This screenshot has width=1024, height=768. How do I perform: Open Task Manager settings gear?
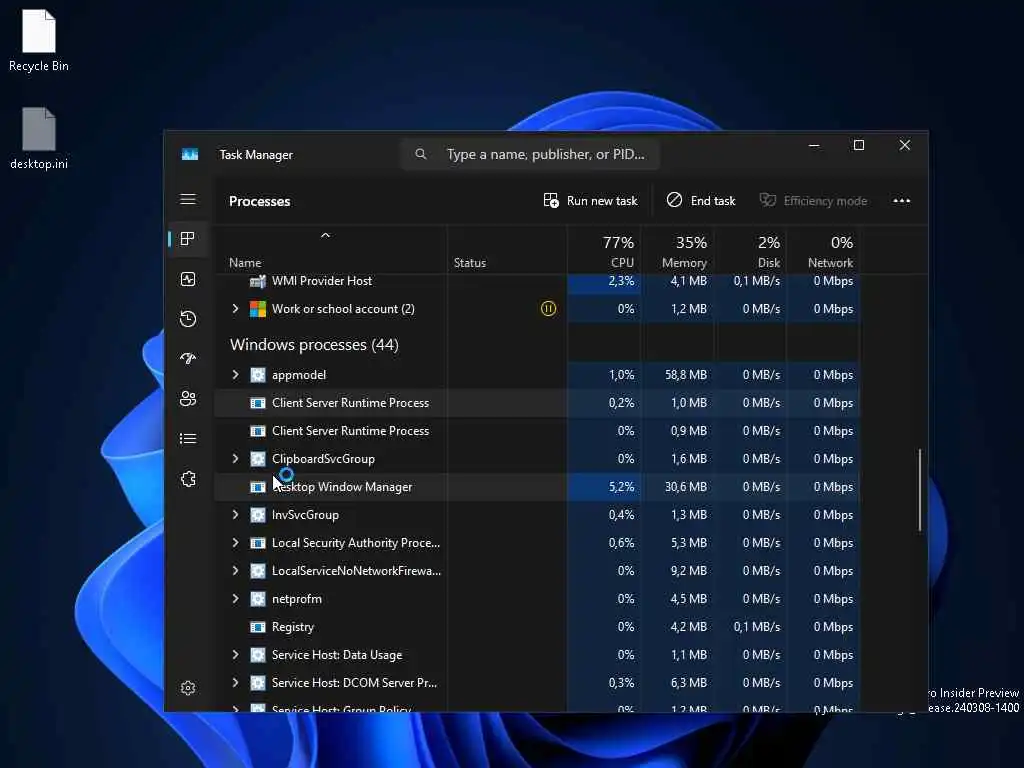pos(188,688)
